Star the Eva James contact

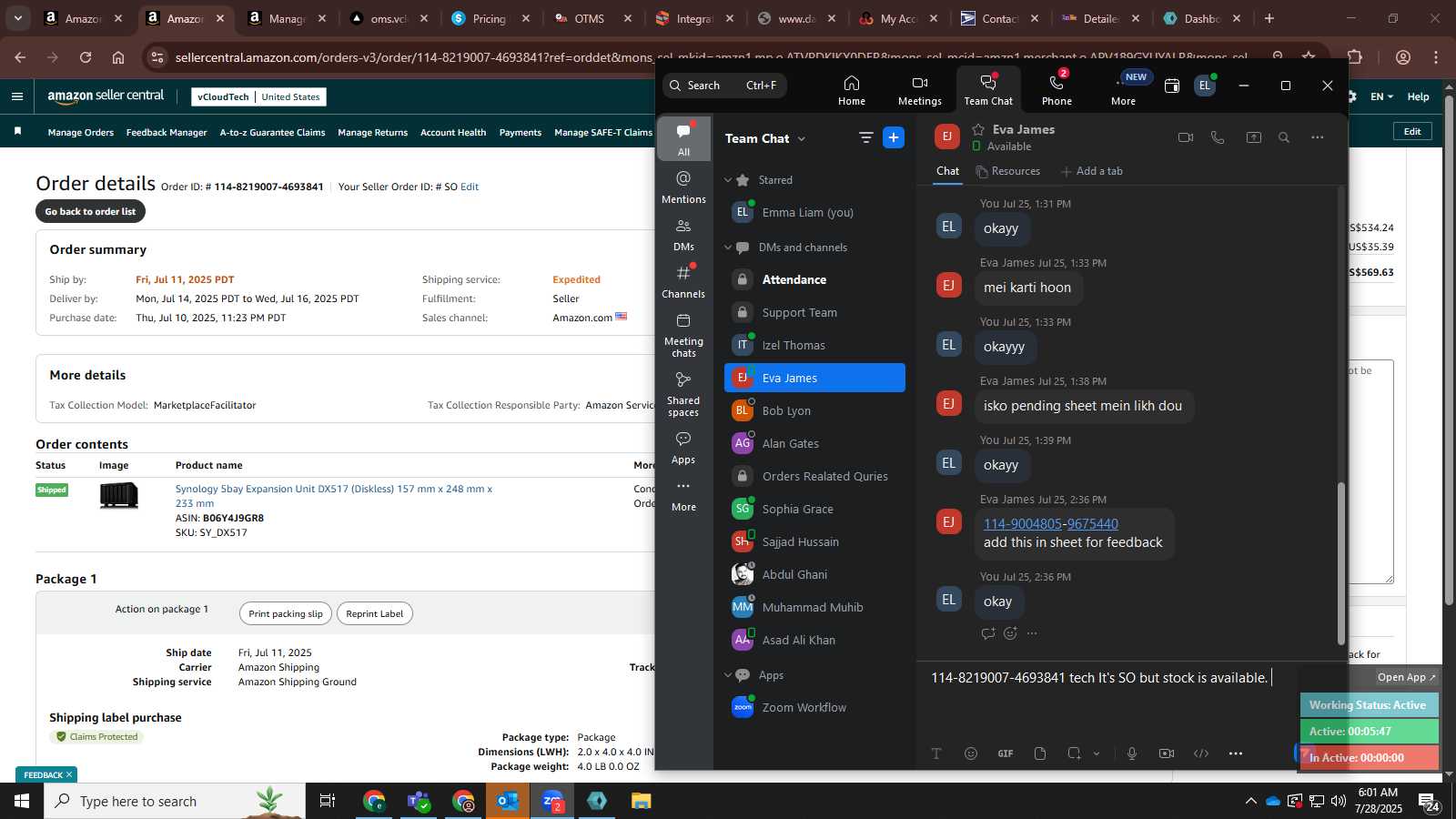coord(978,129)
